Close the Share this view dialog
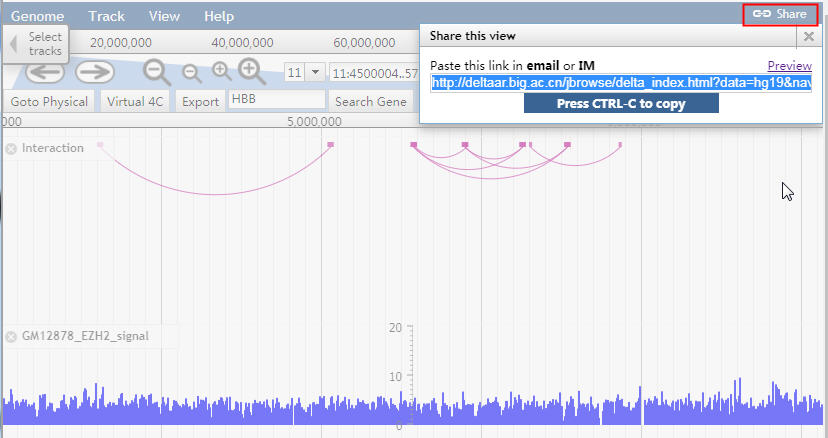 (x=808, y=36)
